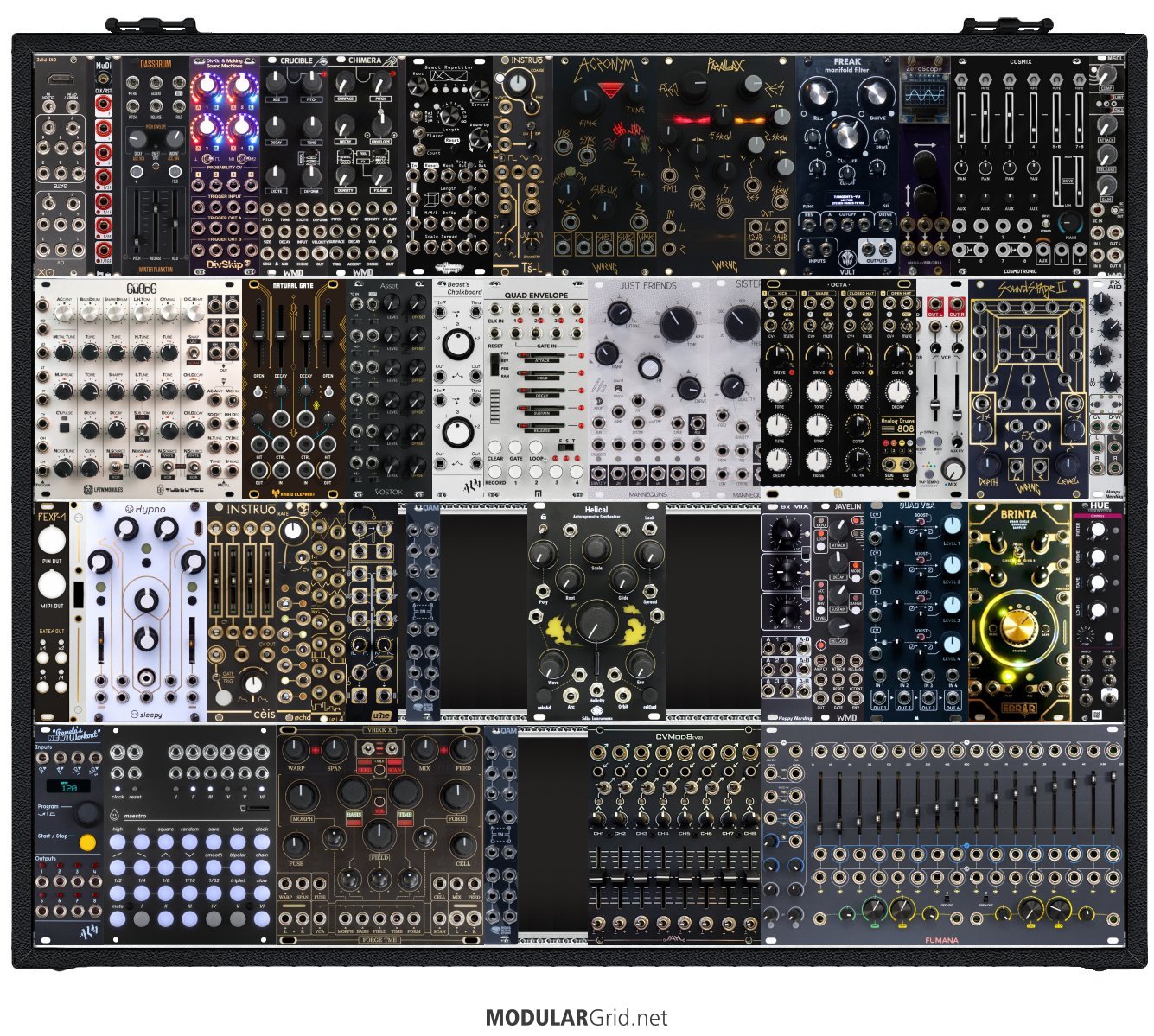Click the PITCH fader on DASSDRUM

[137, 220]
